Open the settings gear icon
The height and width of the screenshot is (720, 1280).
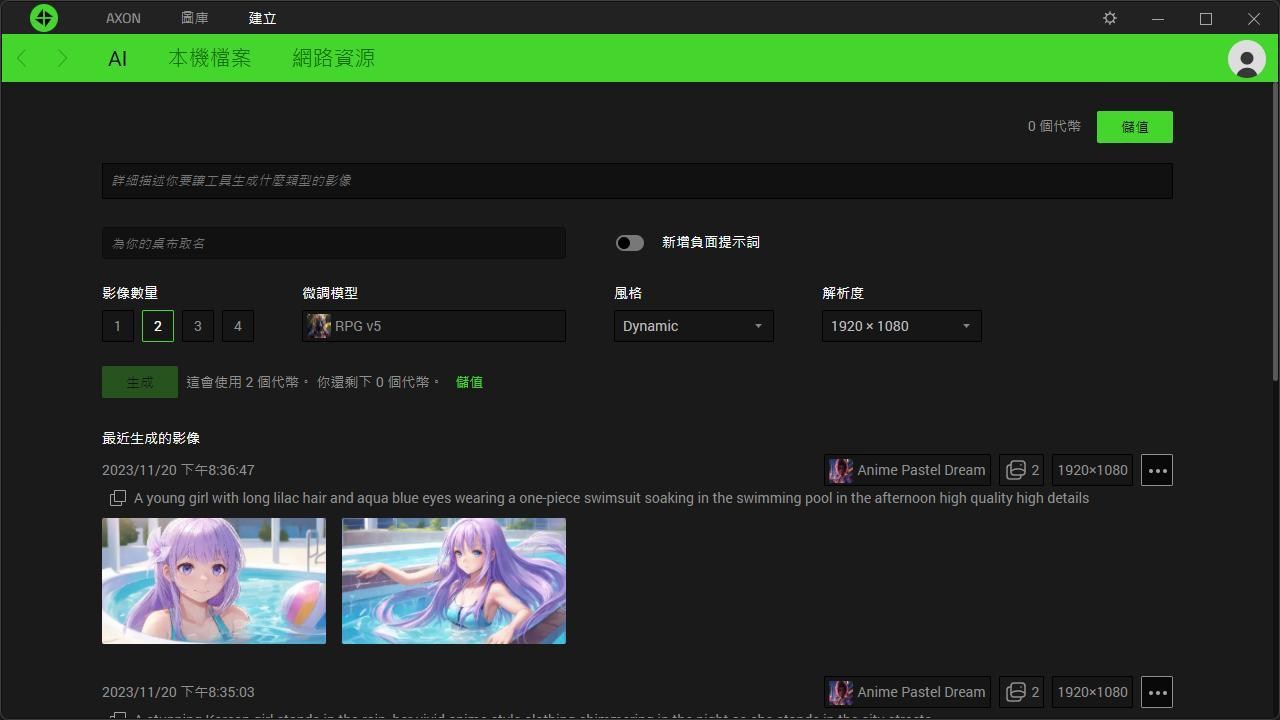point(1109,17)
